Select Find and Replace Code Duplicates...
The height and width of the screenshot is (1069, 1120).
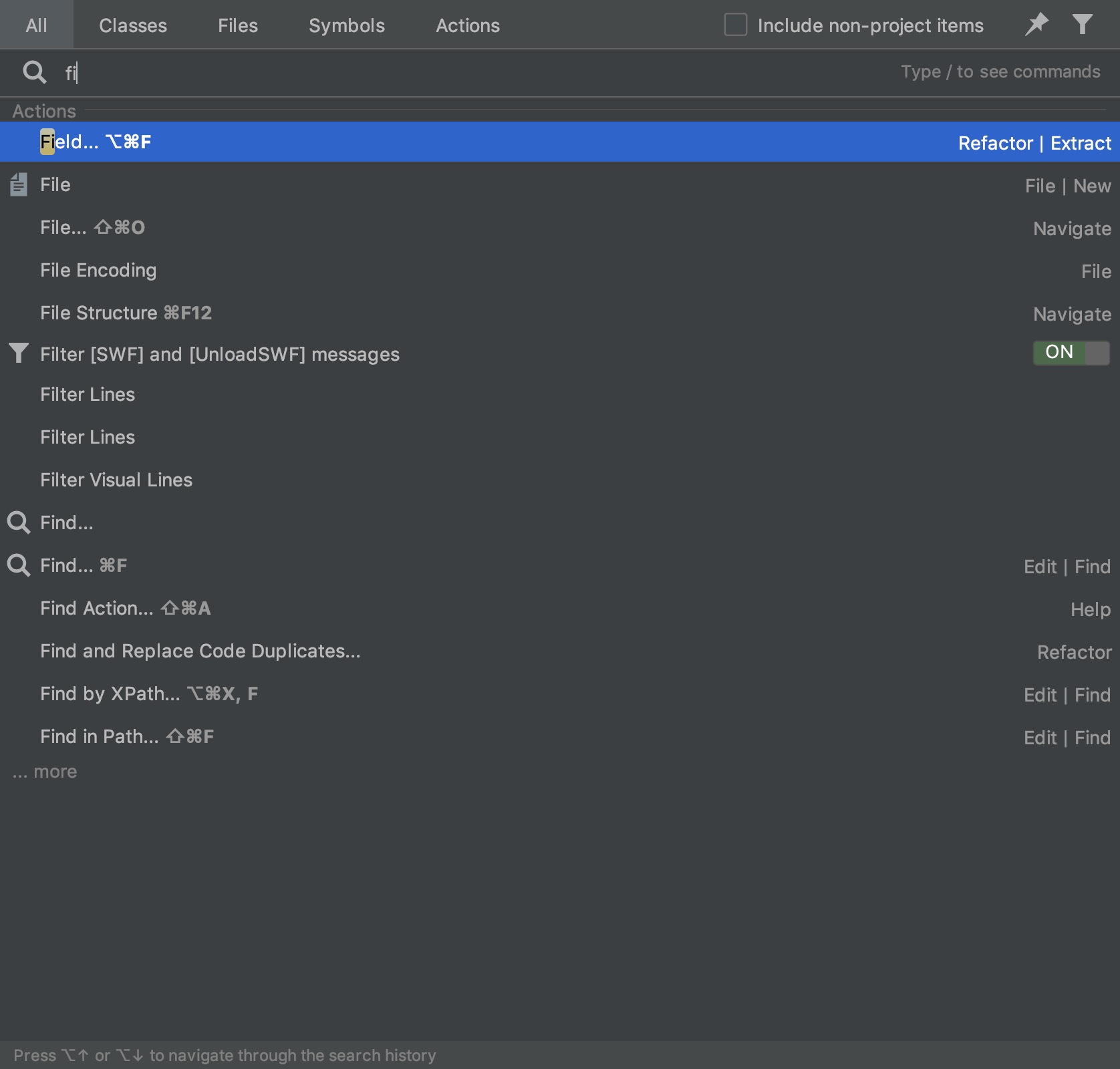click(560, 651)
